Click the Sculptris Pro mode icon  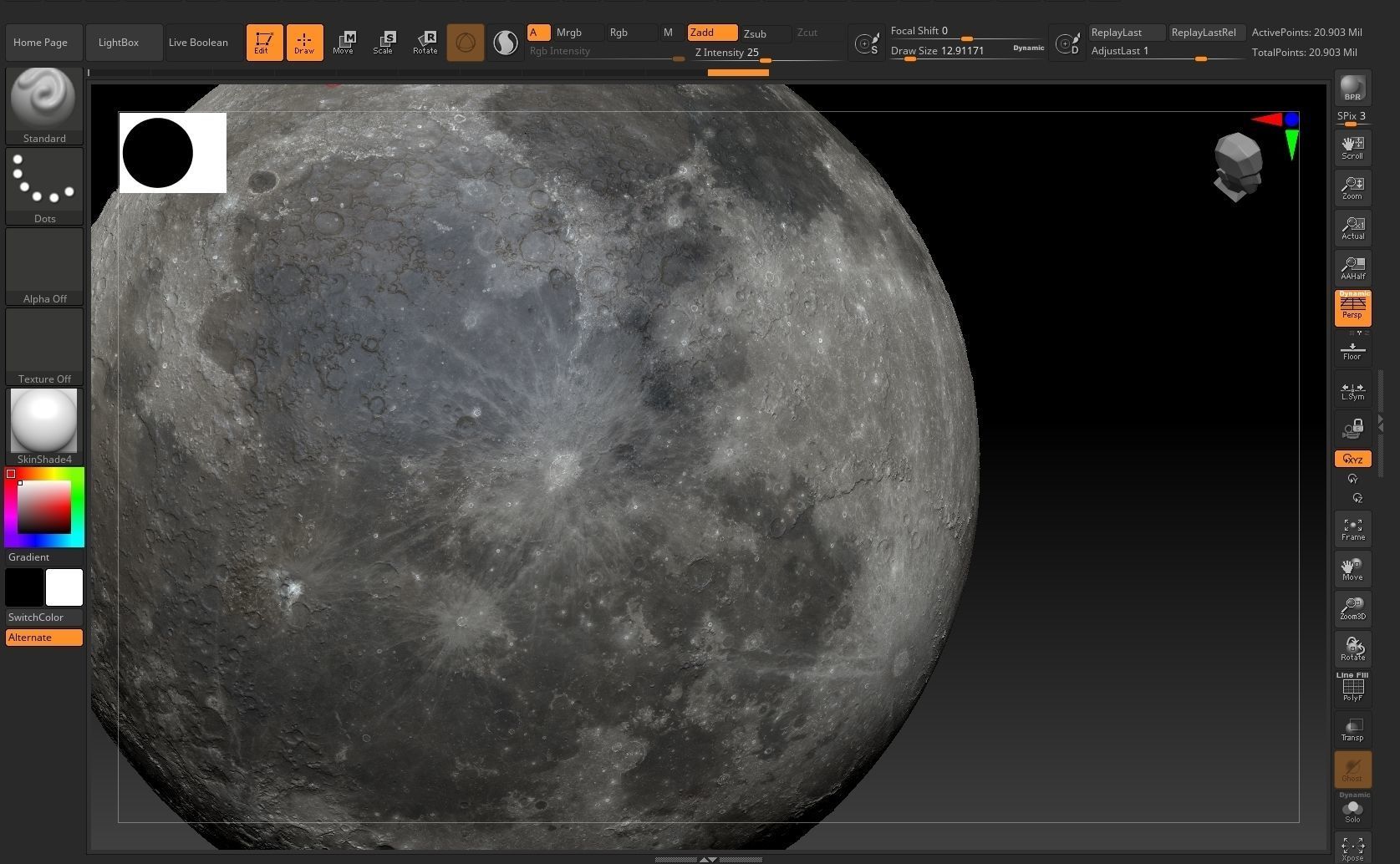point(505,43)
